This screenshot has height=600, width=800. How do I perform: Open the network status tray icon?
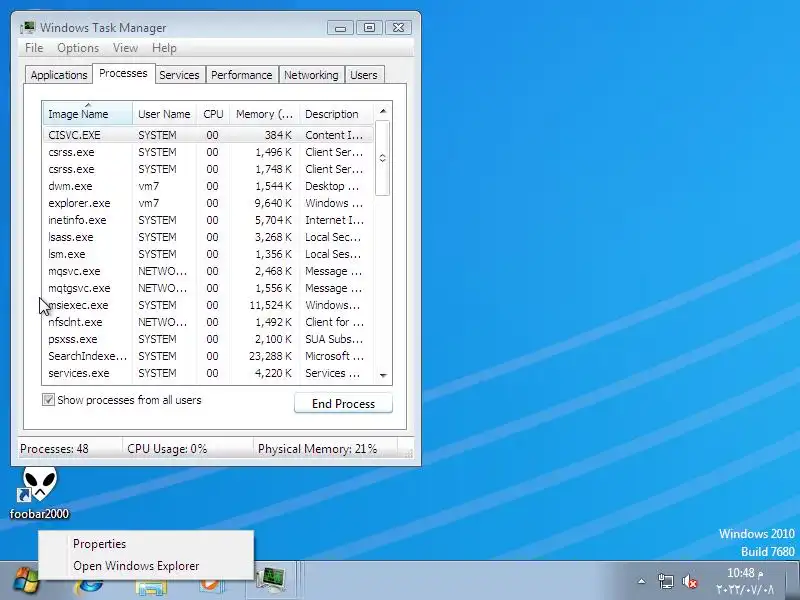(x=665, y=581)
